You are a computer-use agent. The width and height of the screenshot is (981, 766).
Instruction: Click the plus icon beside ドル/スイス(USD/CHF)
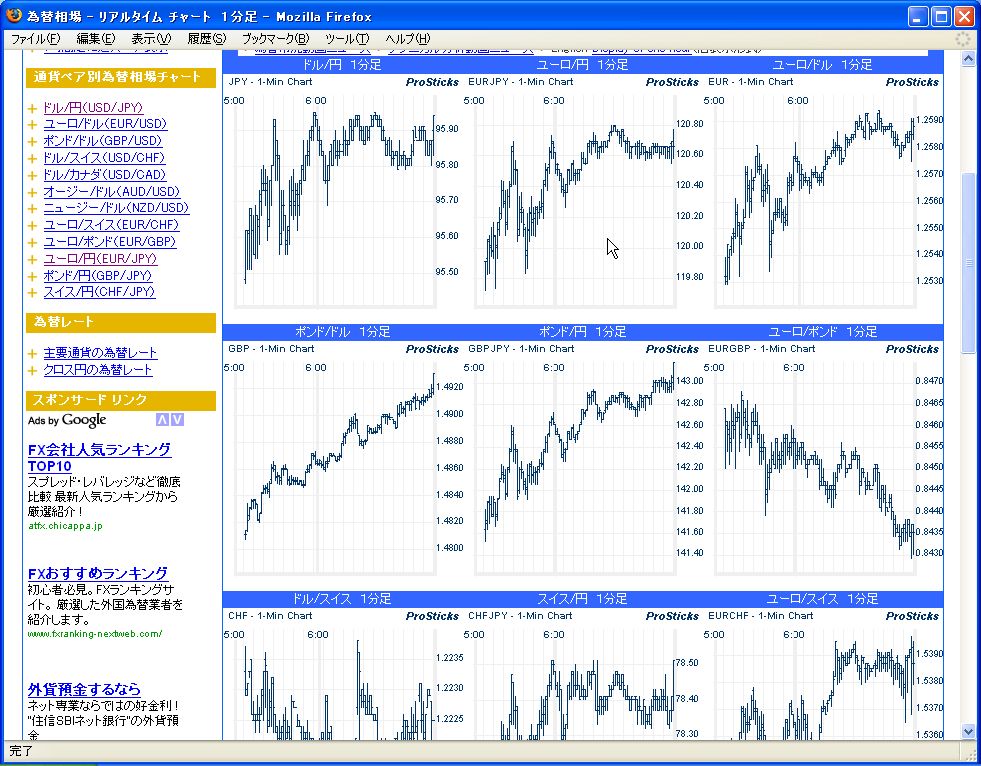pyautogui.click(x=33, y=159)
